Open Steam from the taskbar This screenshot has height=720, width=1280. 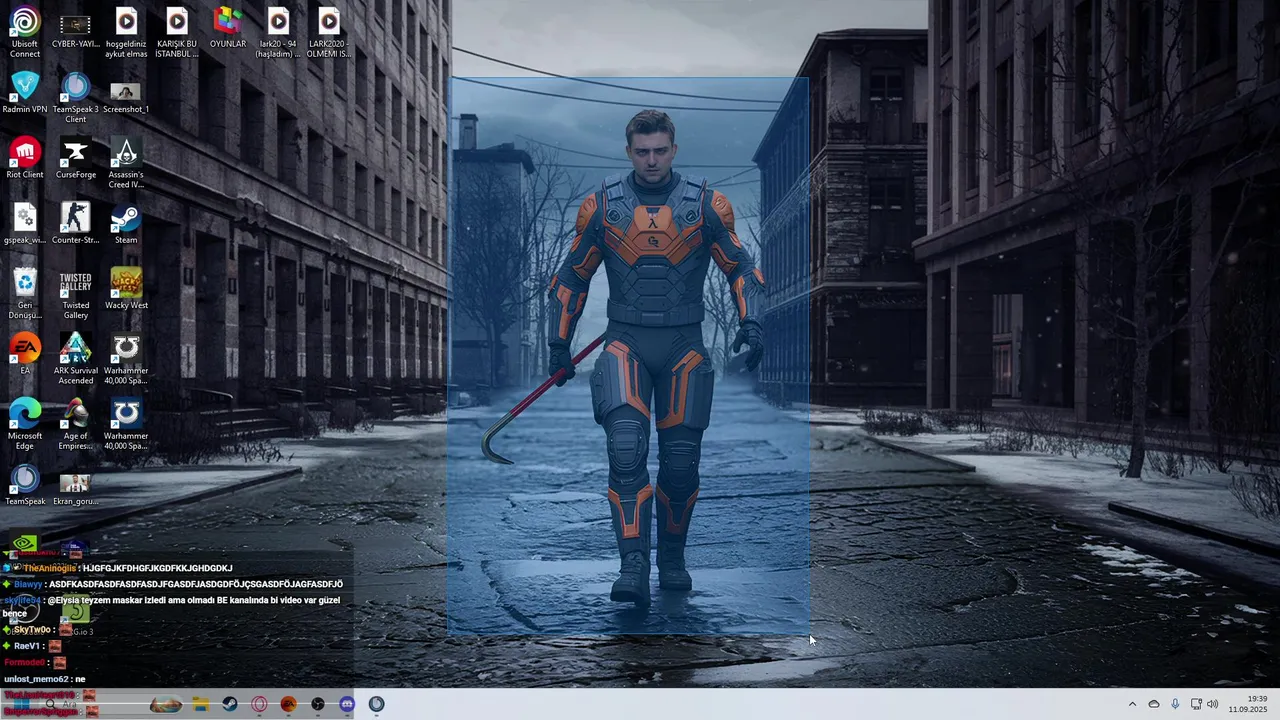(230, 704)
